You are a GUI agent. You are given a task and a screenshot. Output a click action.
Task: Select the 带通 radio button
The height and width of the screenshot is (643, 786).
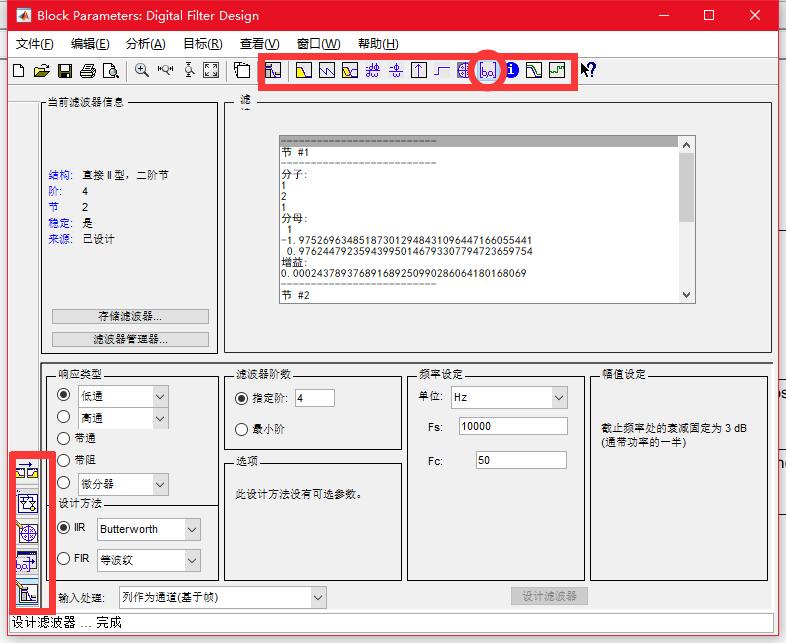coord(63,439)
